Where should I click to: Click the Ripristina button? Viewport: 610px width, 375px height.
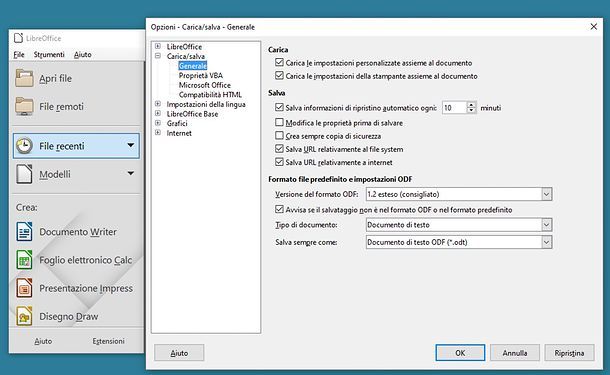[569, 353]
